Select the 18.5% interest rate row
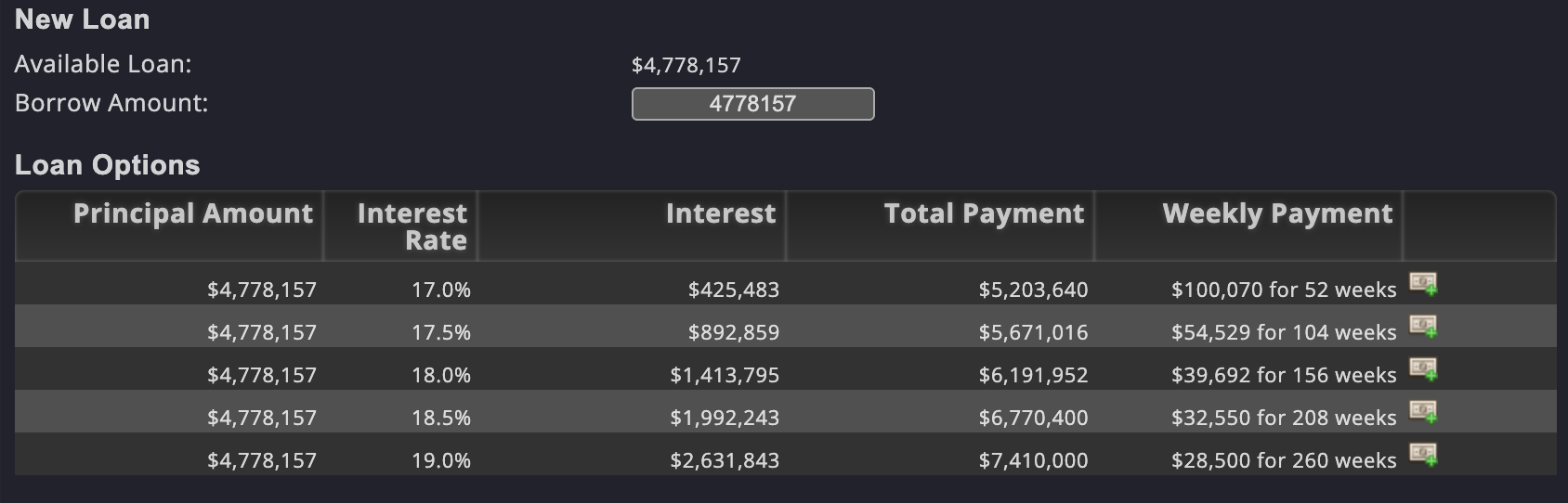Image resolution: width=1568 pixels, height=503 pixels. click(x=786, y=412)
